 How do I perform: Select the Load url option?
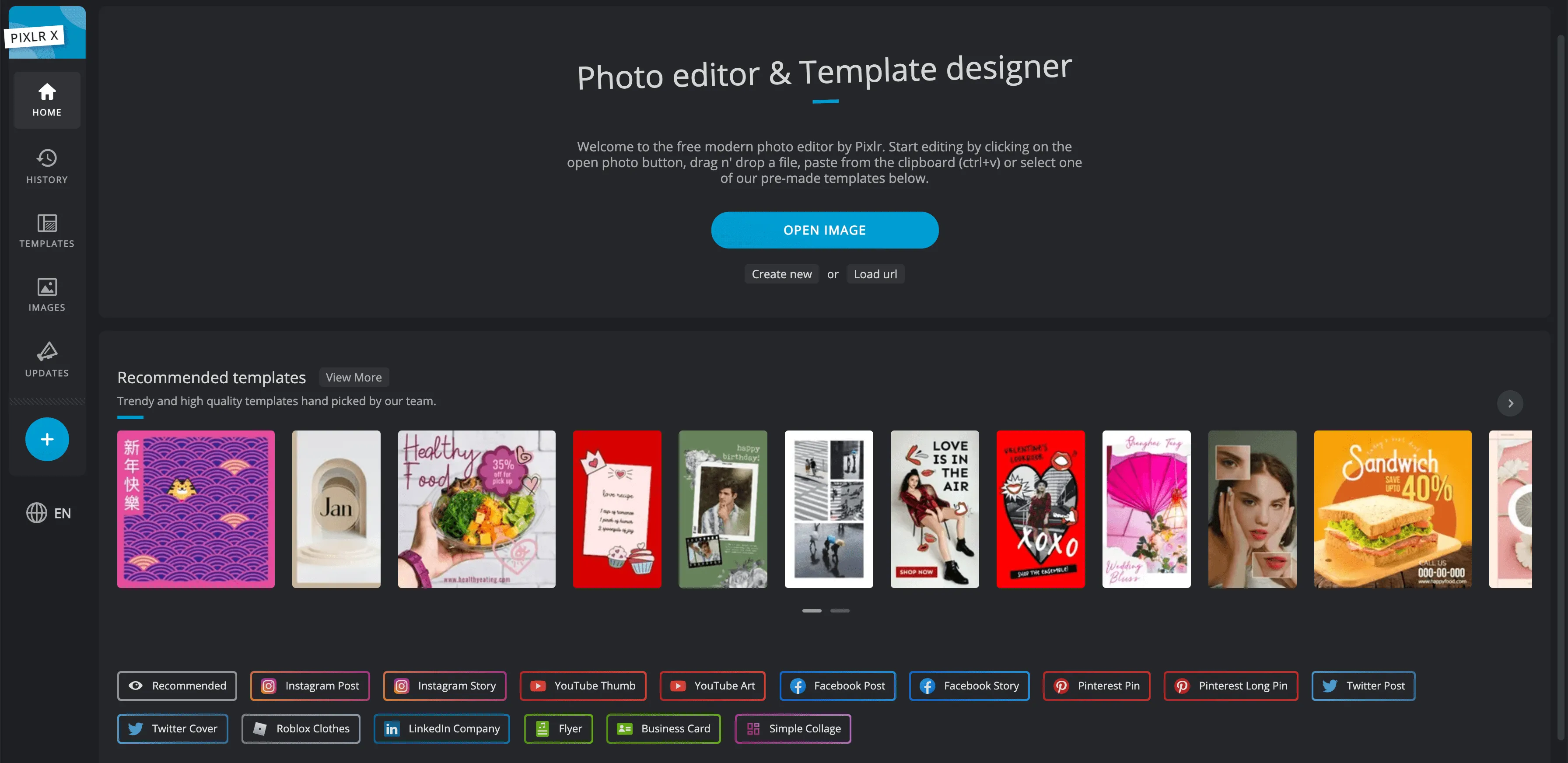876,273
